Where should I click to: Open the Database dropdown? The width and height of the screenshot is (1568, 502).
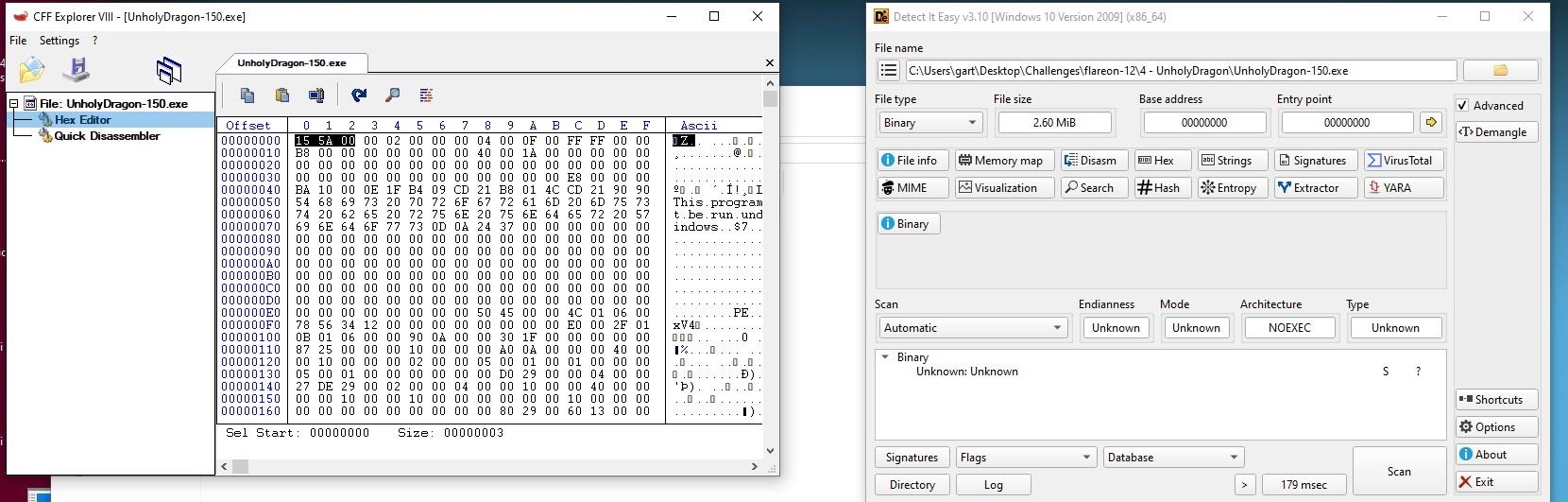(x=1174, y=457)
